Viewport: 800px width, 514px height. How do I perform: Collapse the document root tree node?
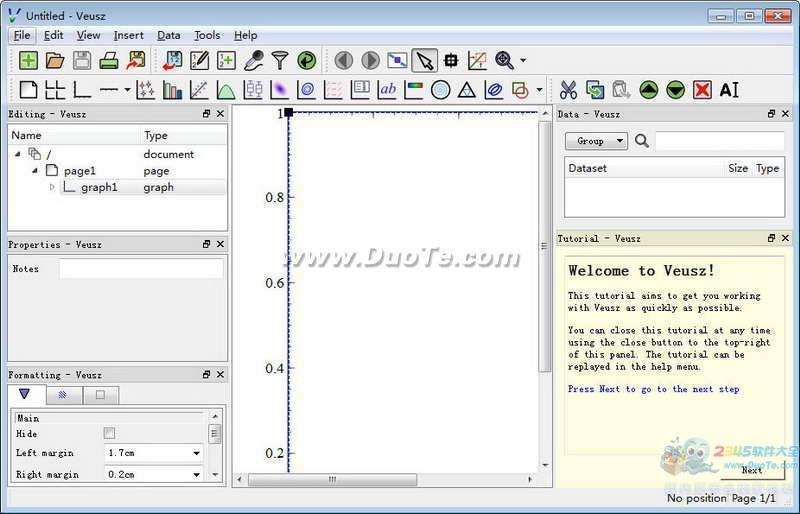click(x=18, y=154)
